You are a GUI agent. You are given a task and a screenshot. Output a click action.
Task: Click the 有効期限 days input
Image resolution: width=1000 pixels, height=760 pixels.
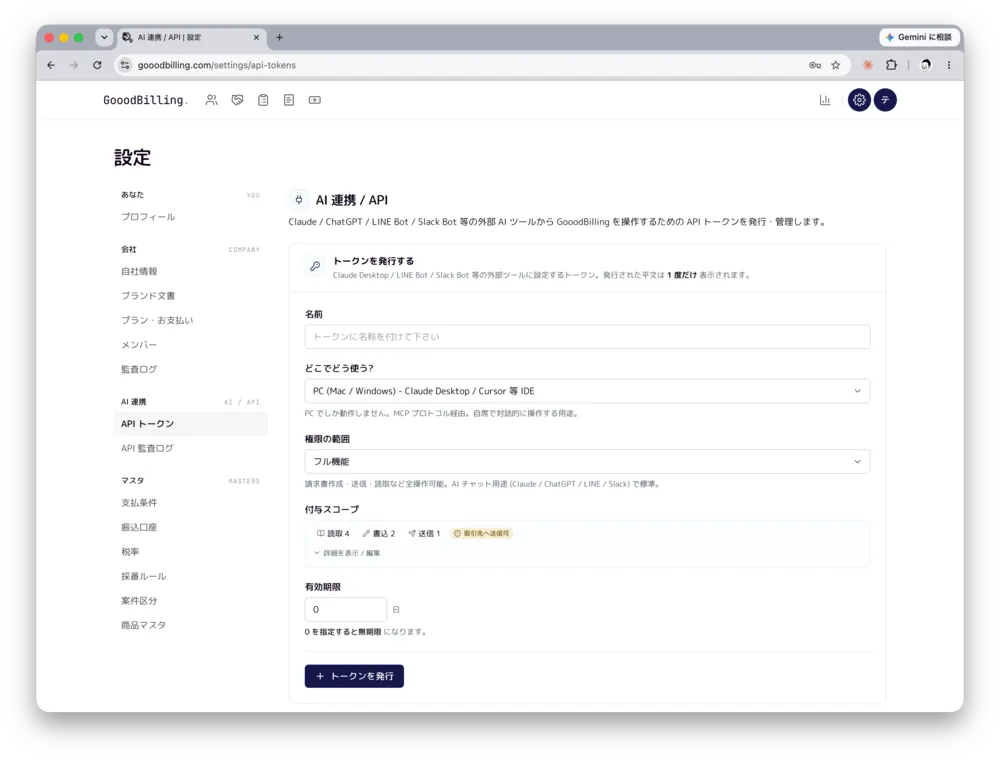(x=346, y=610)
